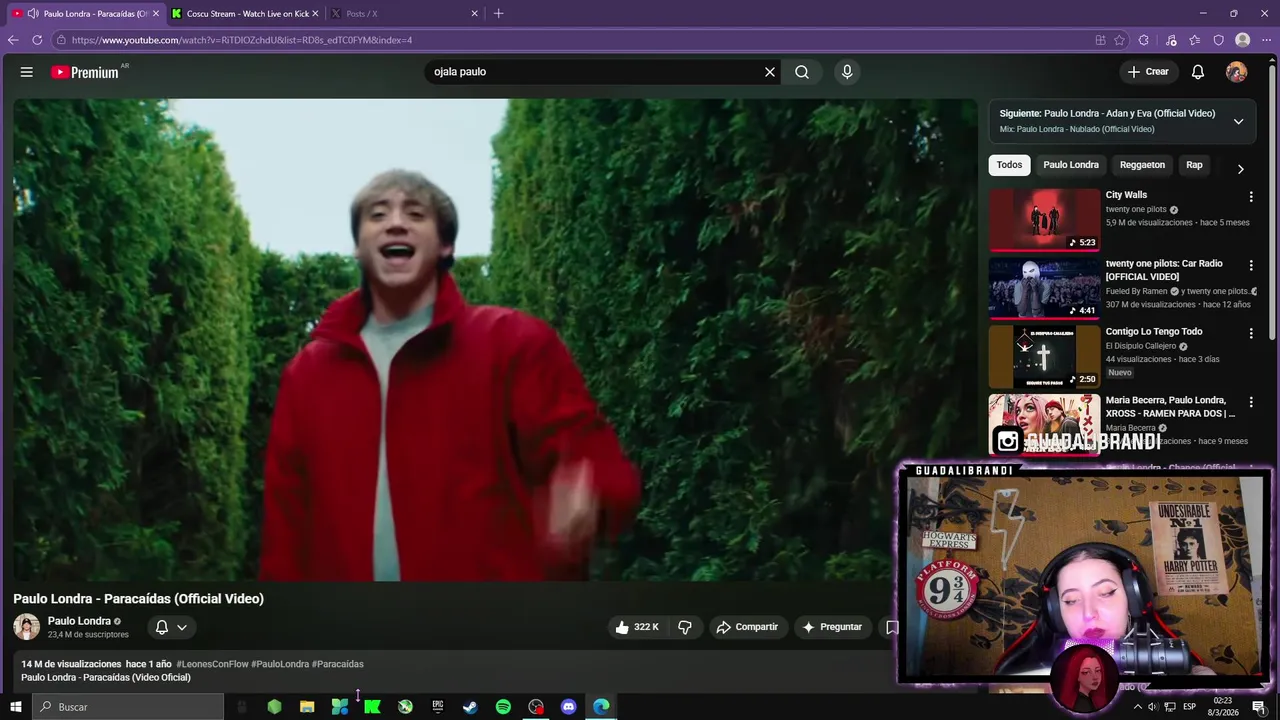Viewport: 1280px width, 720px height.
Task: Go back with browser back arrow
Action: click(x=13, y=40)
